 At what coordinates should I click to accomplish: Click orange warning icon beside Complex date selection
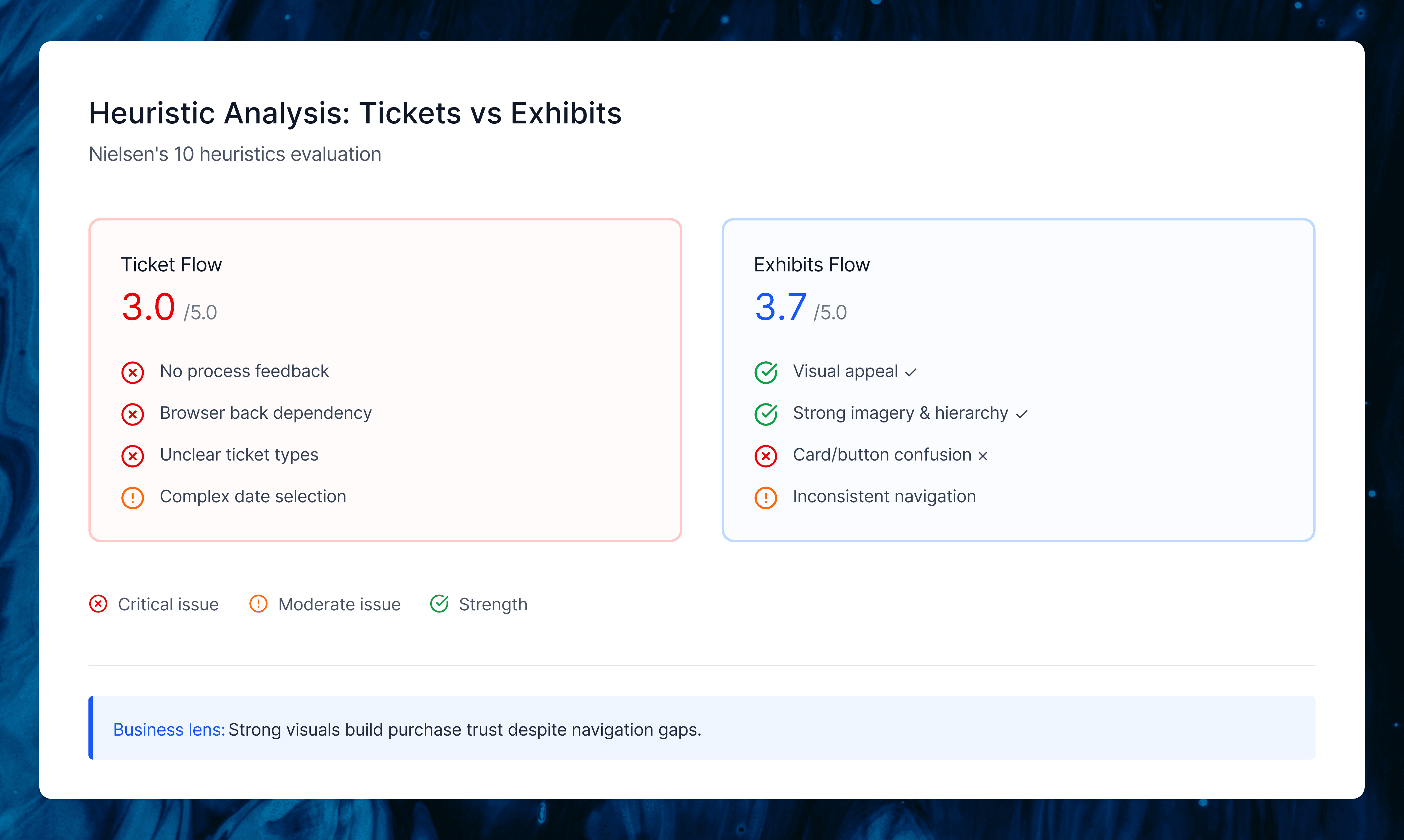(132, 498)
